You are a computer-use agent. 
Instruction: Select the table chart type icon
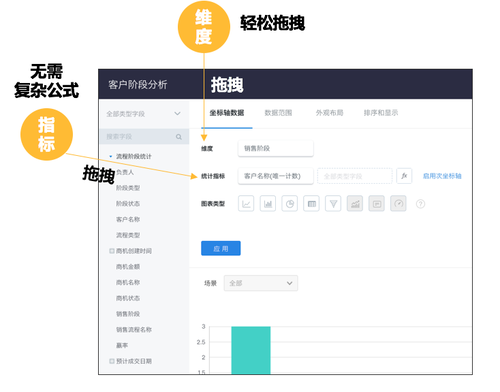point(312,204)
